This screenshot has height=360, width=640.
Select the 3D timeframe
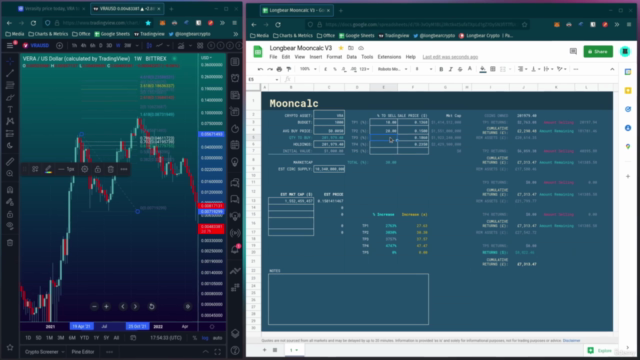tap(109, 45)
